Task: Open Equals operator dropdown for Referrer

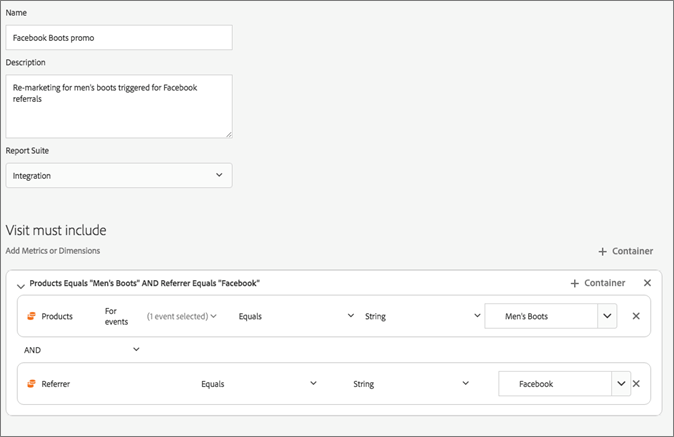Action: [258, 383]
